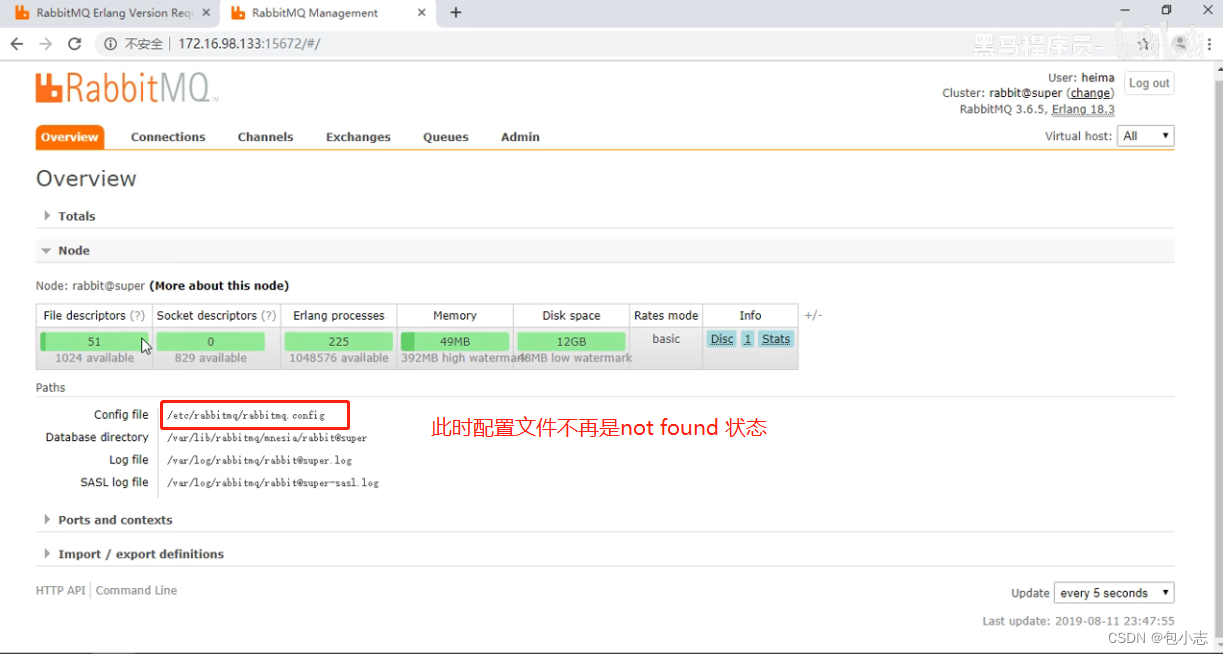Screen dimensions: 1223x654
Task: Click the cluster change link
Action: tap(1090, 93)
